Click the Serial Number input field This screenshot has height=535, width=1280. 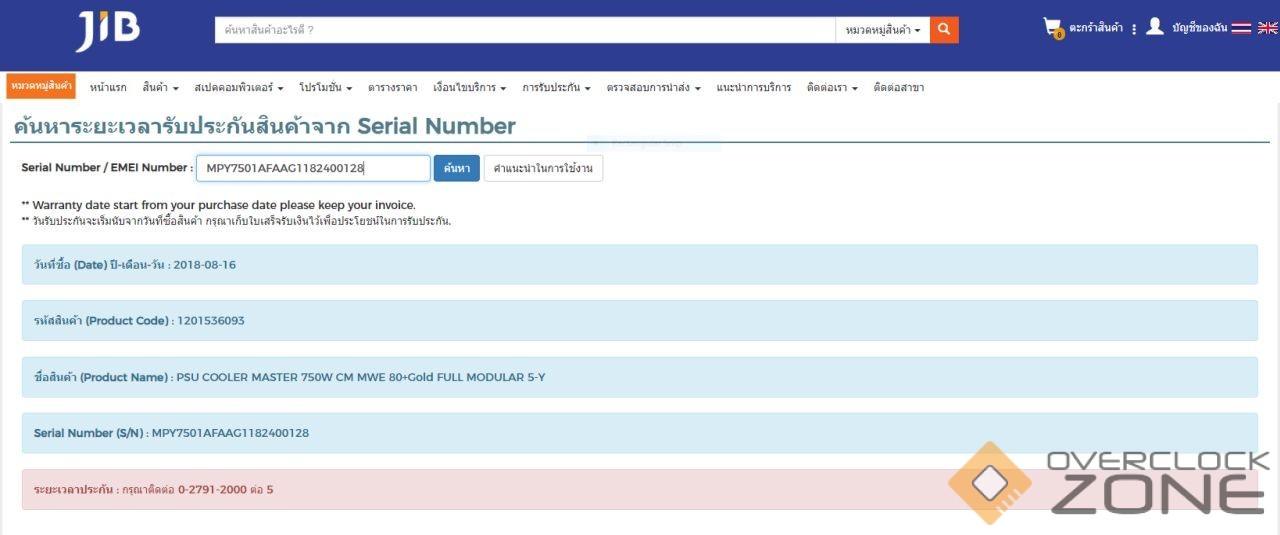tap(313, 168)
